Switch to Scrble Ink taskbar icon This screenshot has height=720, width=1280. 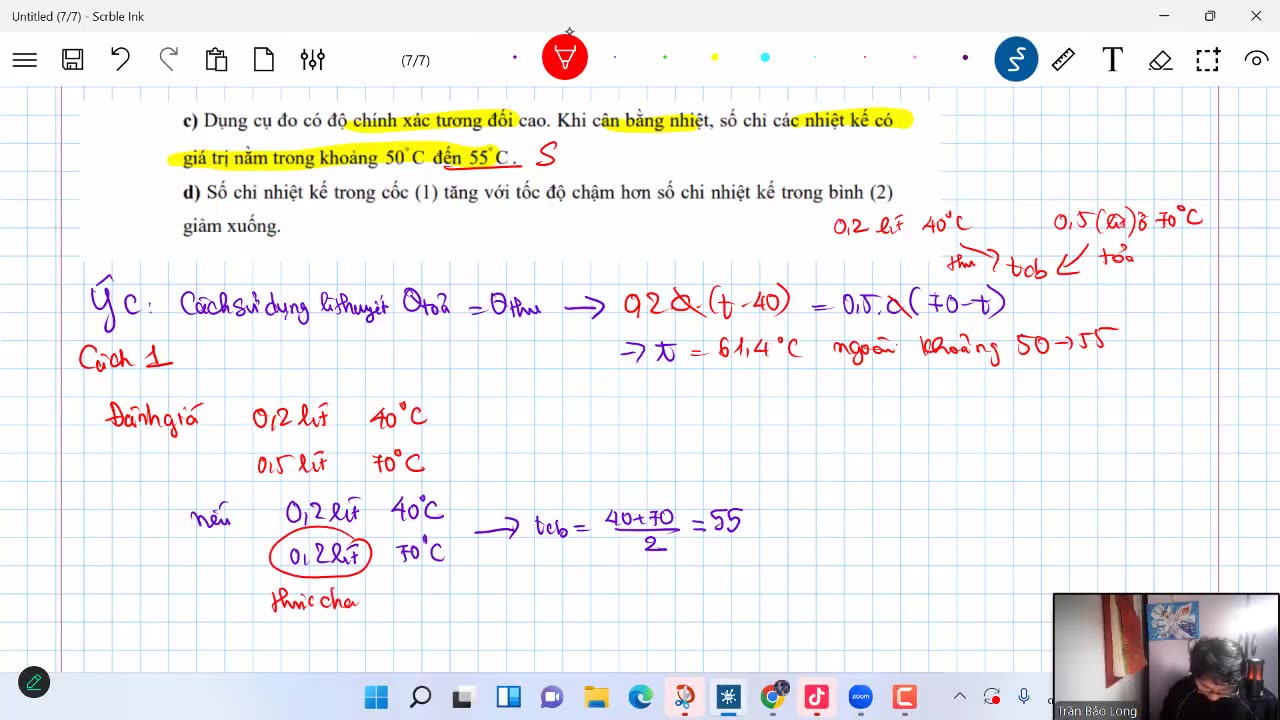[728, 697]
